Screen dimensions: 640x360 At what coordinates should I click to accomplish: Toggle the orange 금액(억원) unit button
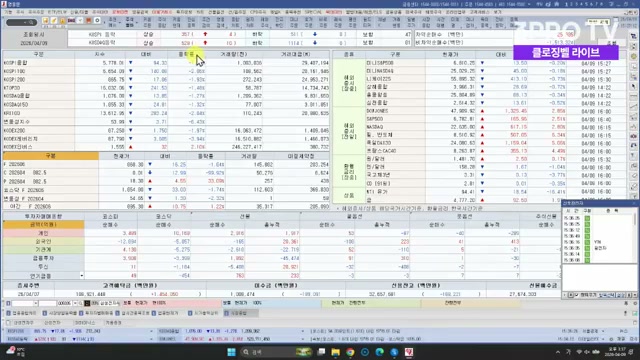(x=43, y=224)
